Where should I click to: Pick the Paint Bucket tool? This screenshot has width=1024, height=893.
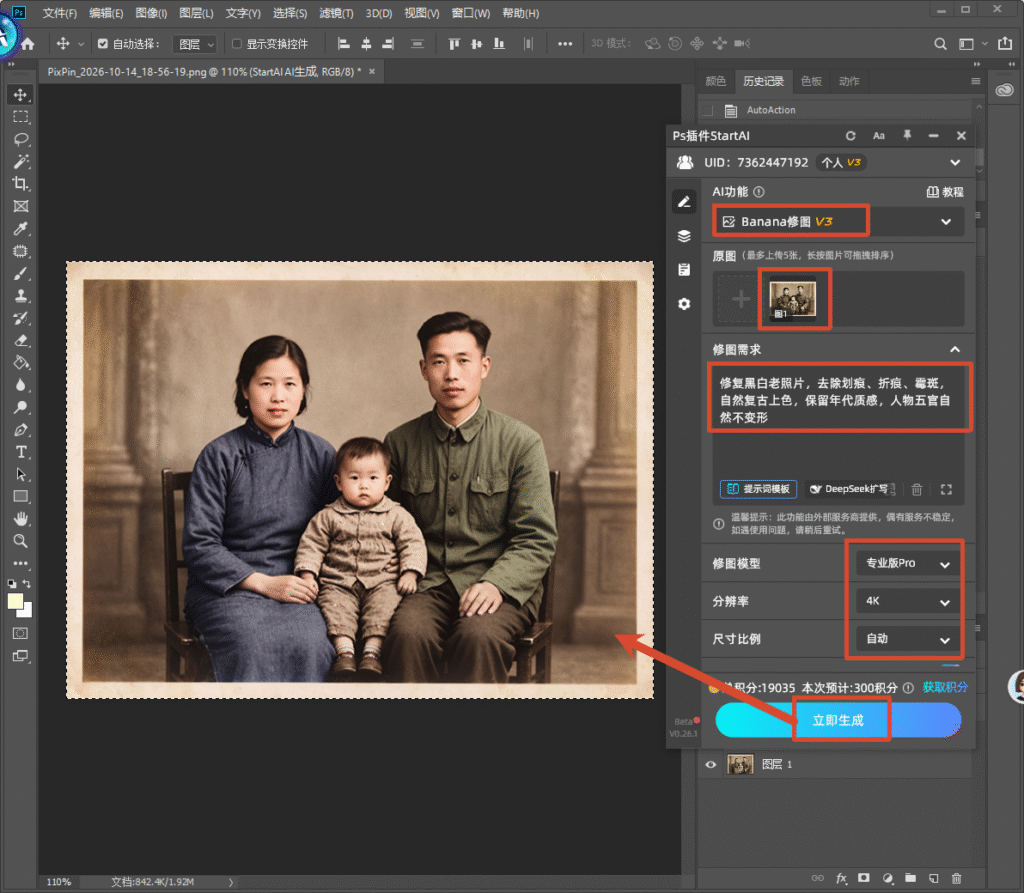pyautogui.click(x=20, y=363)
